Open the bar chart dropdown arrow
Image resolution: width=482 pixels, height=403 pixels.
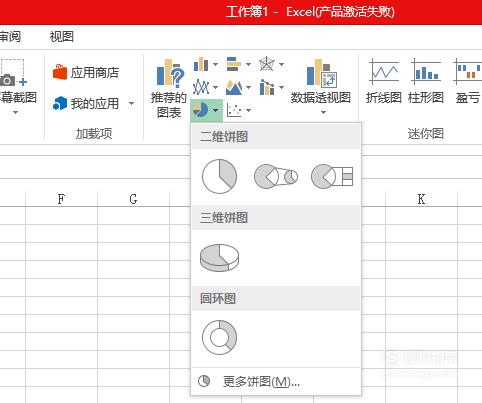(248, 64)
